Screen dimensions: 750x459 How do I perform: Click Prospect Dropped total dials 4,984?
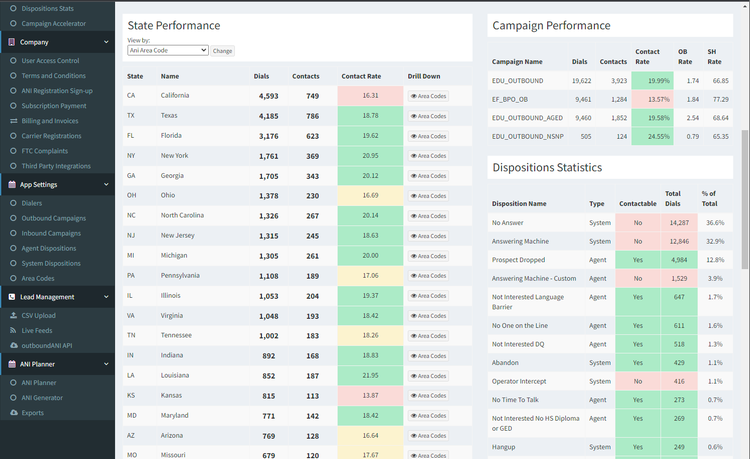click(x=679, y=260)
